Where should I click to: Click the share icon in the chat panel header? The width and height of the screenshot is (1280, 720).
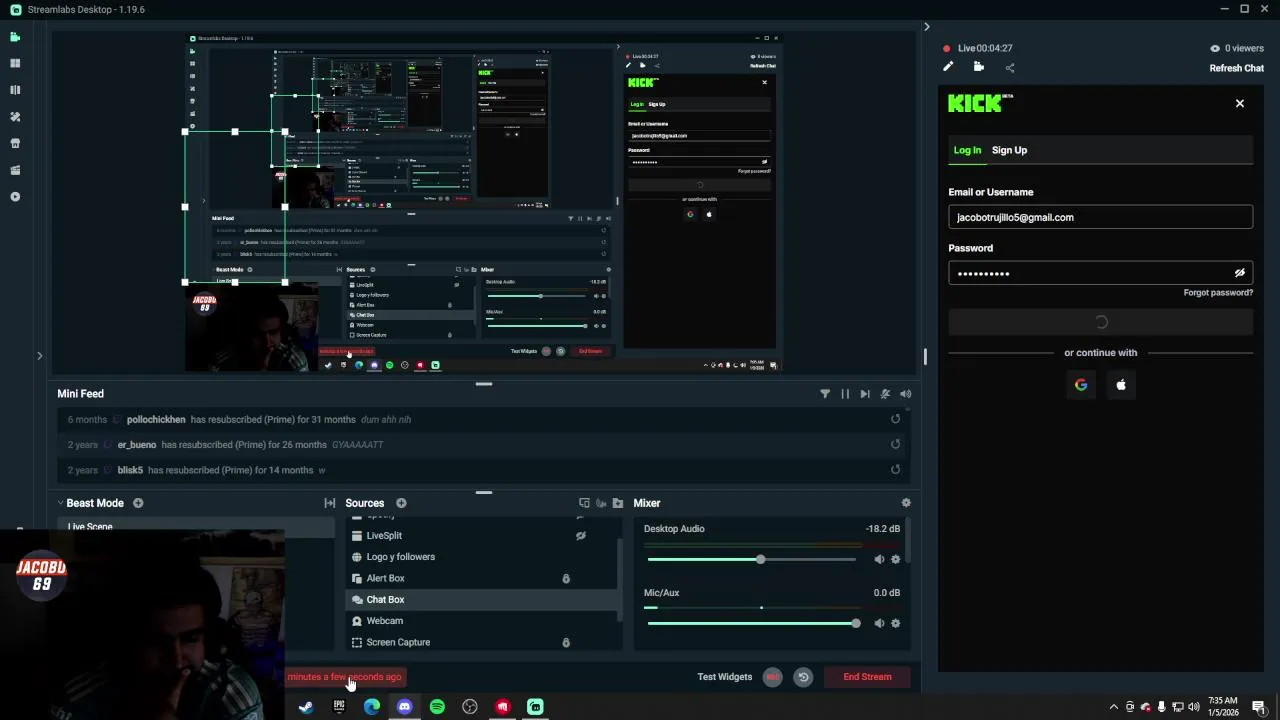pos(1010,68)
